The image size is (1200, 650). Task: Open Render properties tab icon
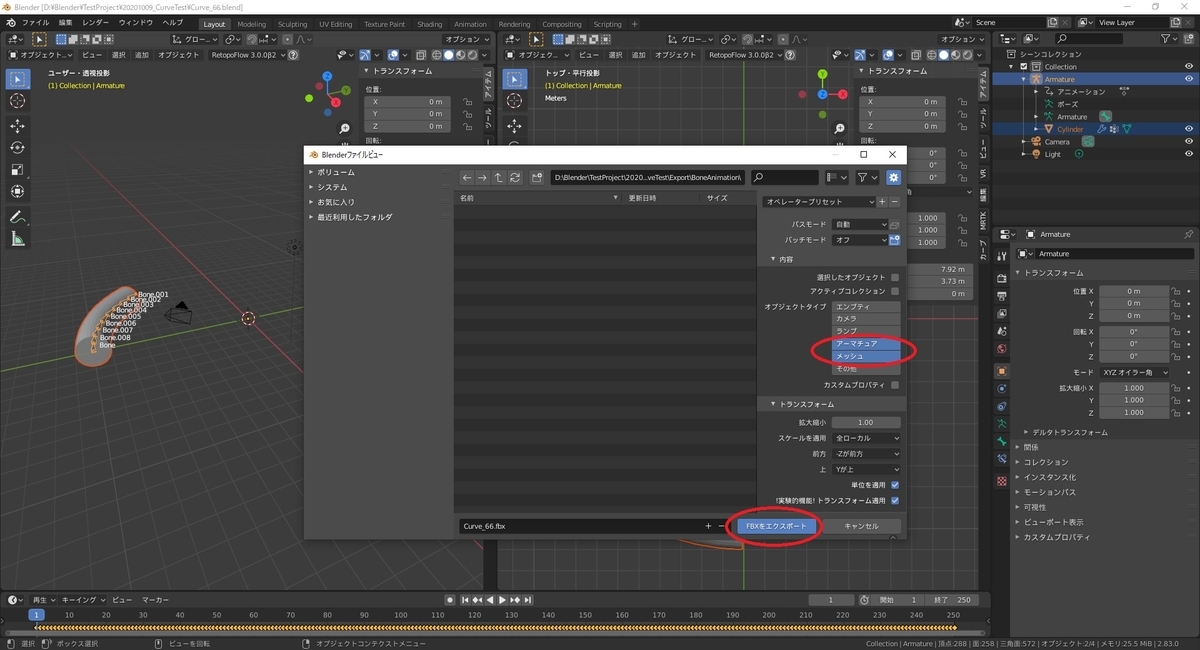coord(1002,279)
